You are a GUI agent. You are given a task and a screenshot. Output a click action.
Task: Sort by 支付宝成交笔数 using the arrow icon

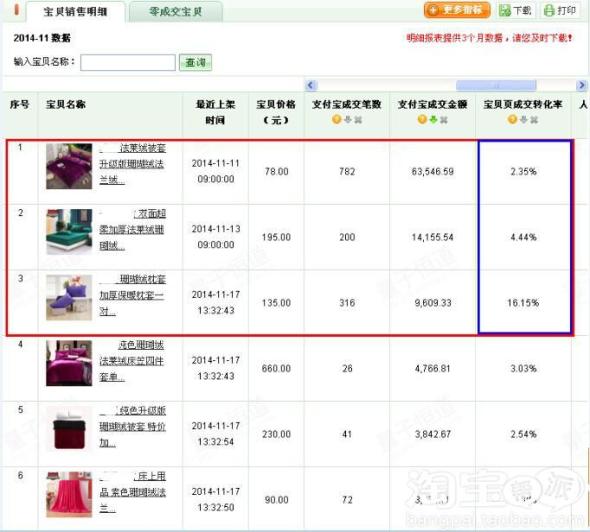[x=348, y=119]
